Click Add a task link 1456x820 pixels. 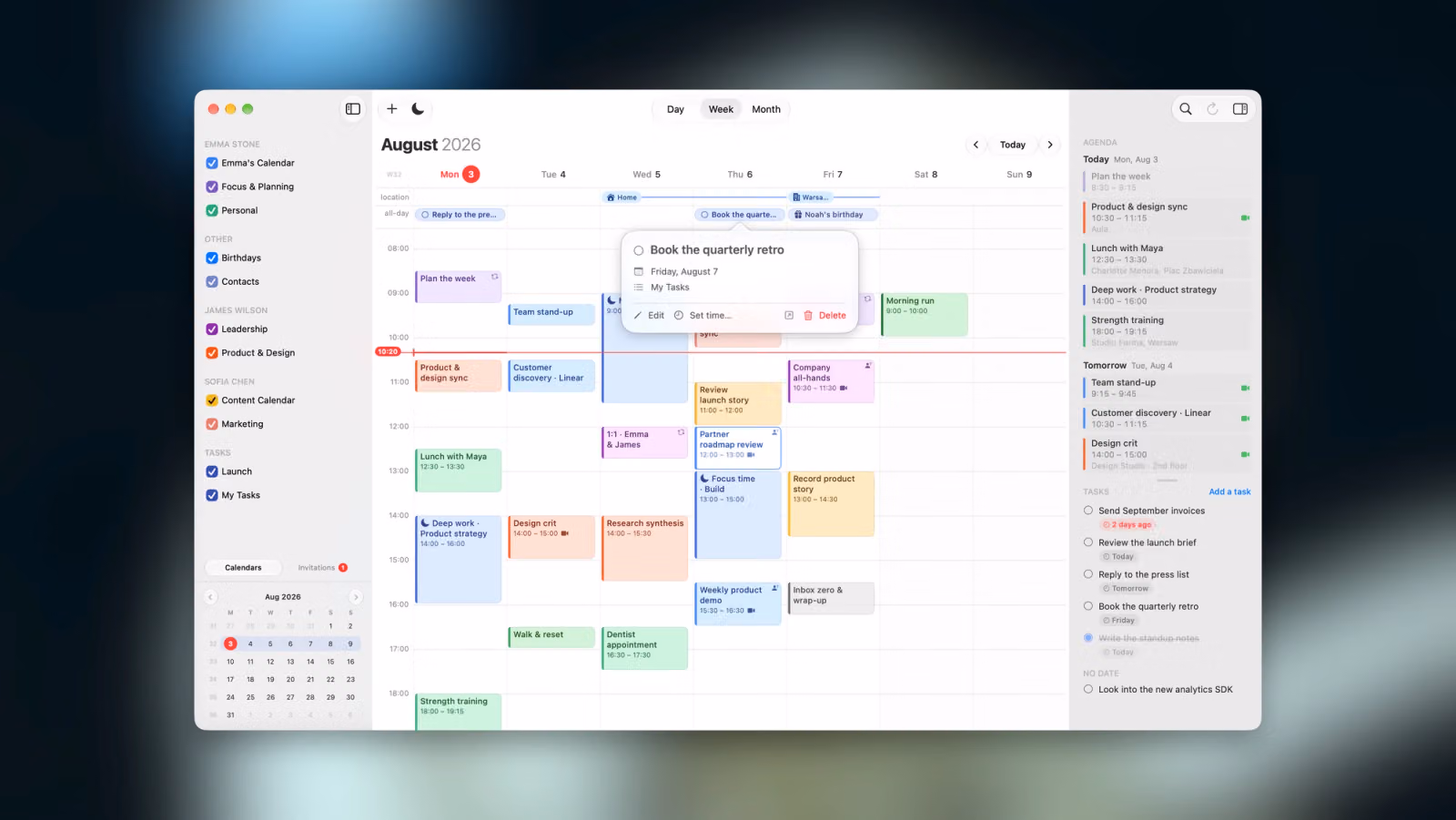[1229, 492]
